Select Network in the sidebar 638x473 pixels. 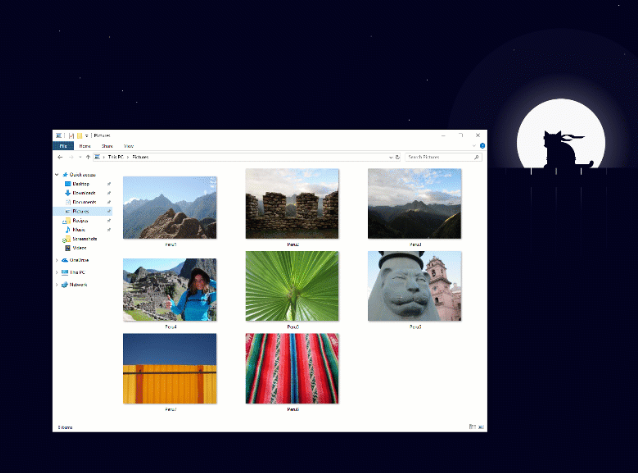pos(78,285)
